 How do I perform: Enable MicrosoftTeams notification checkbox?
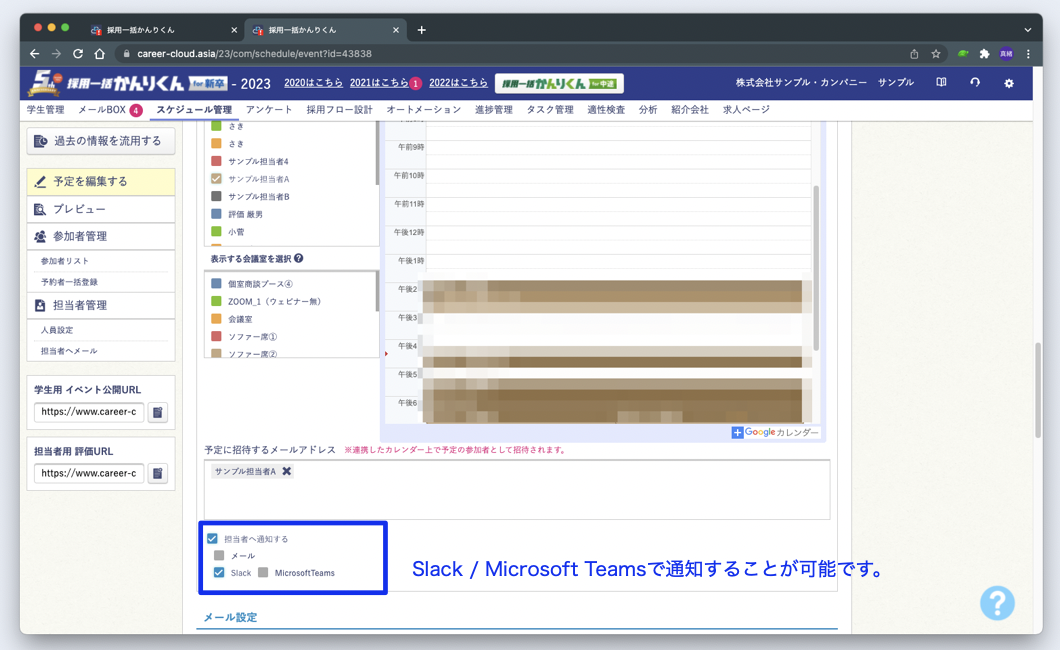(x=264, y=573)
